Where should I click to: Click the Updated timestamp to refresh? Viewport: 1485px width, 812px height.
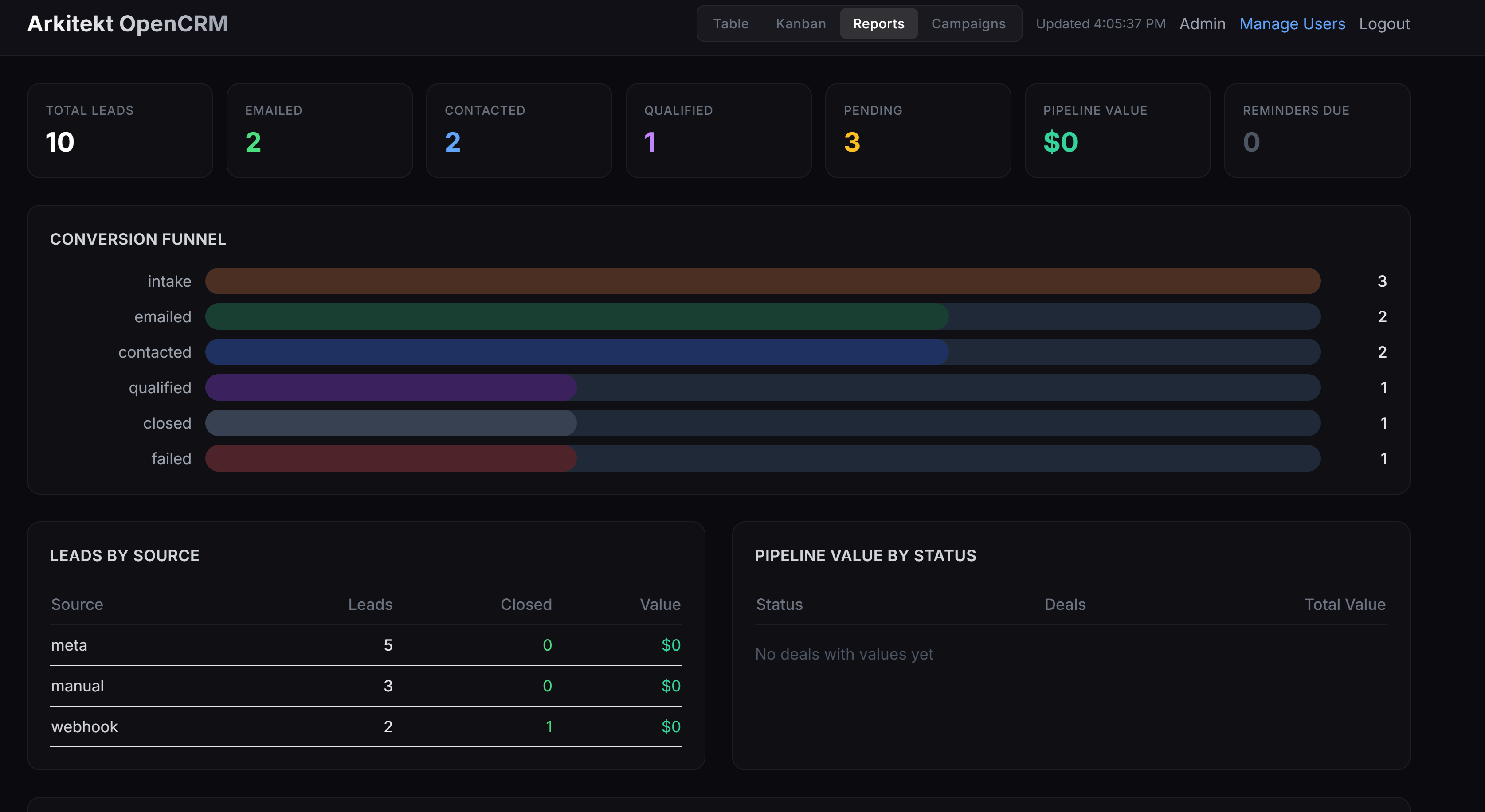coord(1100,23)
